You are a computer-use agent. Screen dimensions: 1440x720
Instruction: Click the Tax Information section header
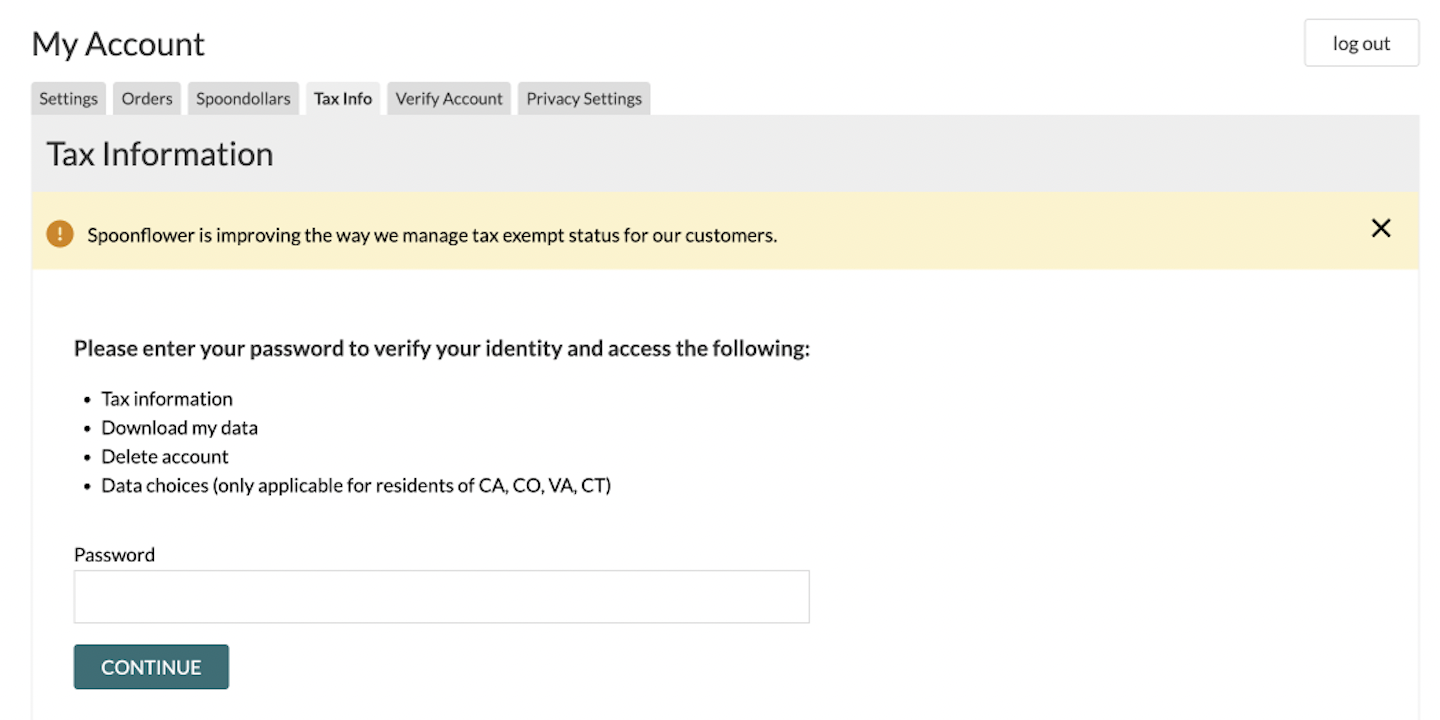[159, 154]
